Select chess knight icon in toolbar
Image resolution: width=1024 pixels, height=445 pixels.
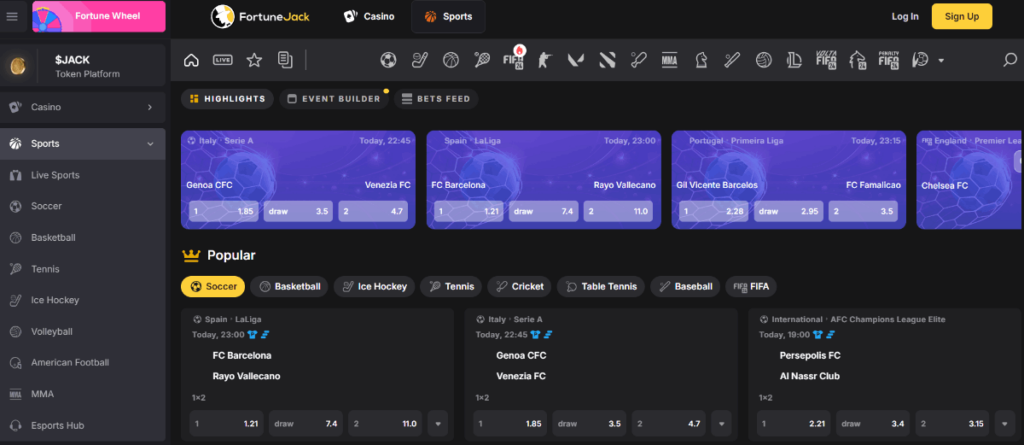(701, 60)
